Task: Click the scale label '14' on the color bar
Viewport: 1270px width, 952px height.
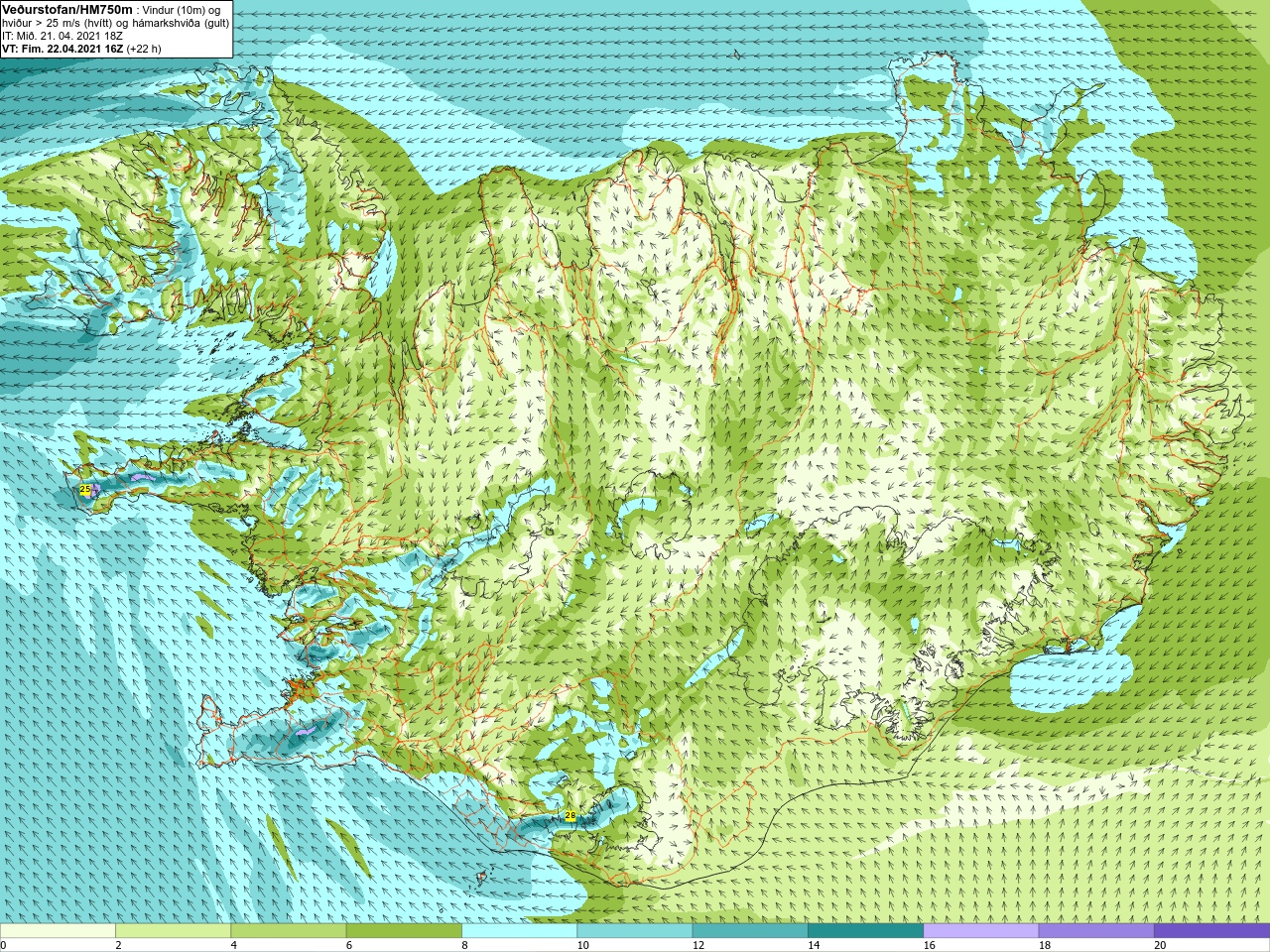Action: click(814, 945)
